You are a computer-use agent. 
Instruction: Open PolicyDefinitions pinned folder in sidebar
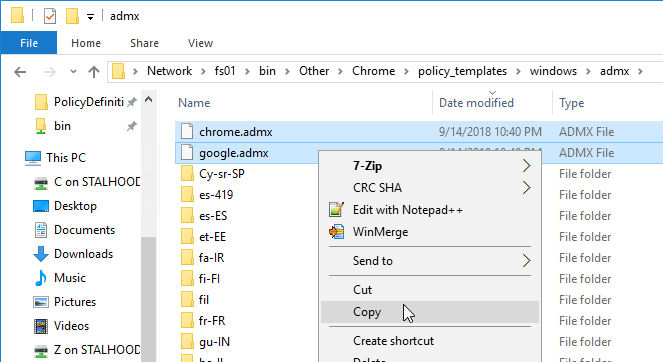89,102
